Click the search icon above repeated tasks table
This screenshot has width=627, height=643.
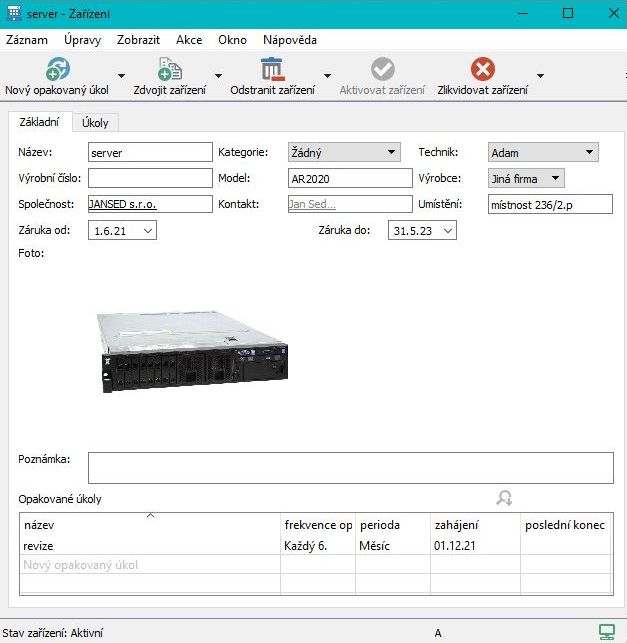tap(504, 498)
